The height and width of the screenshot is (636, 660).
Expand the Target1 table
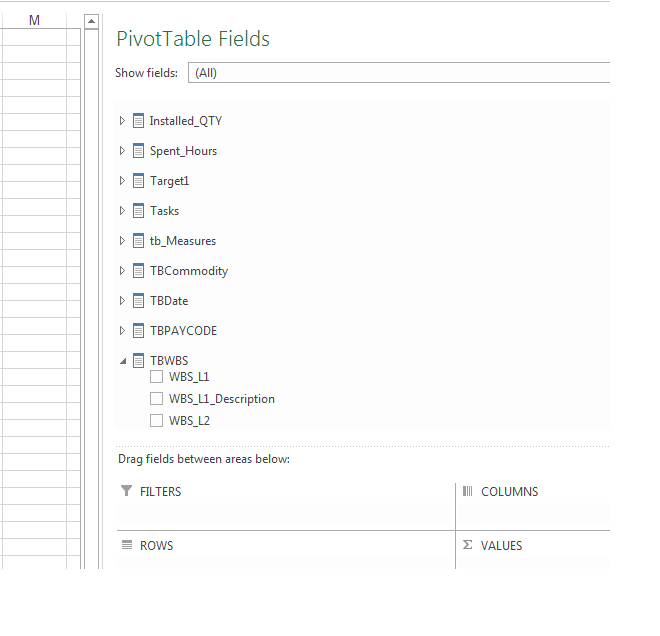tap(122, 181)
